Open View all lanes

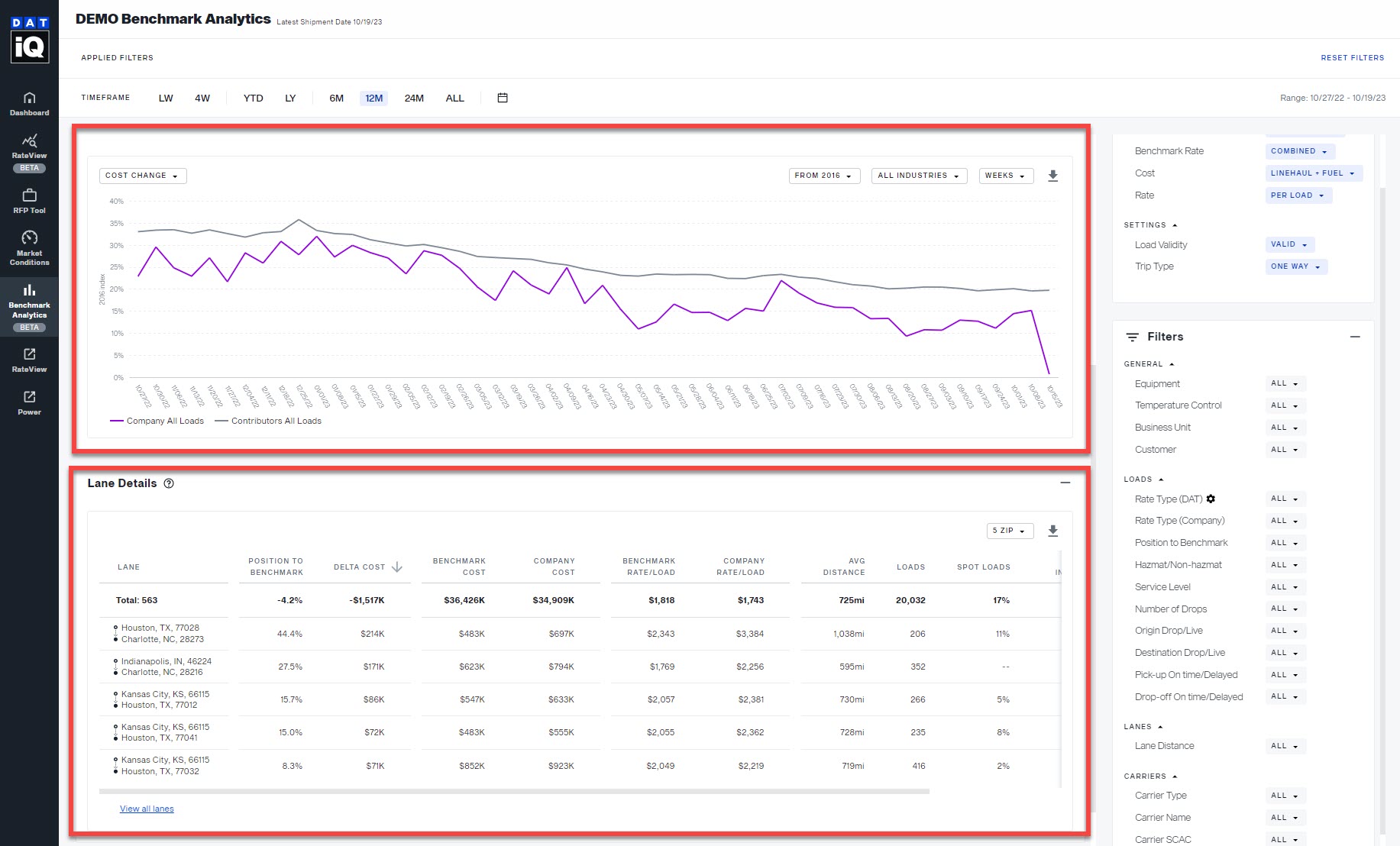[146, 808]
